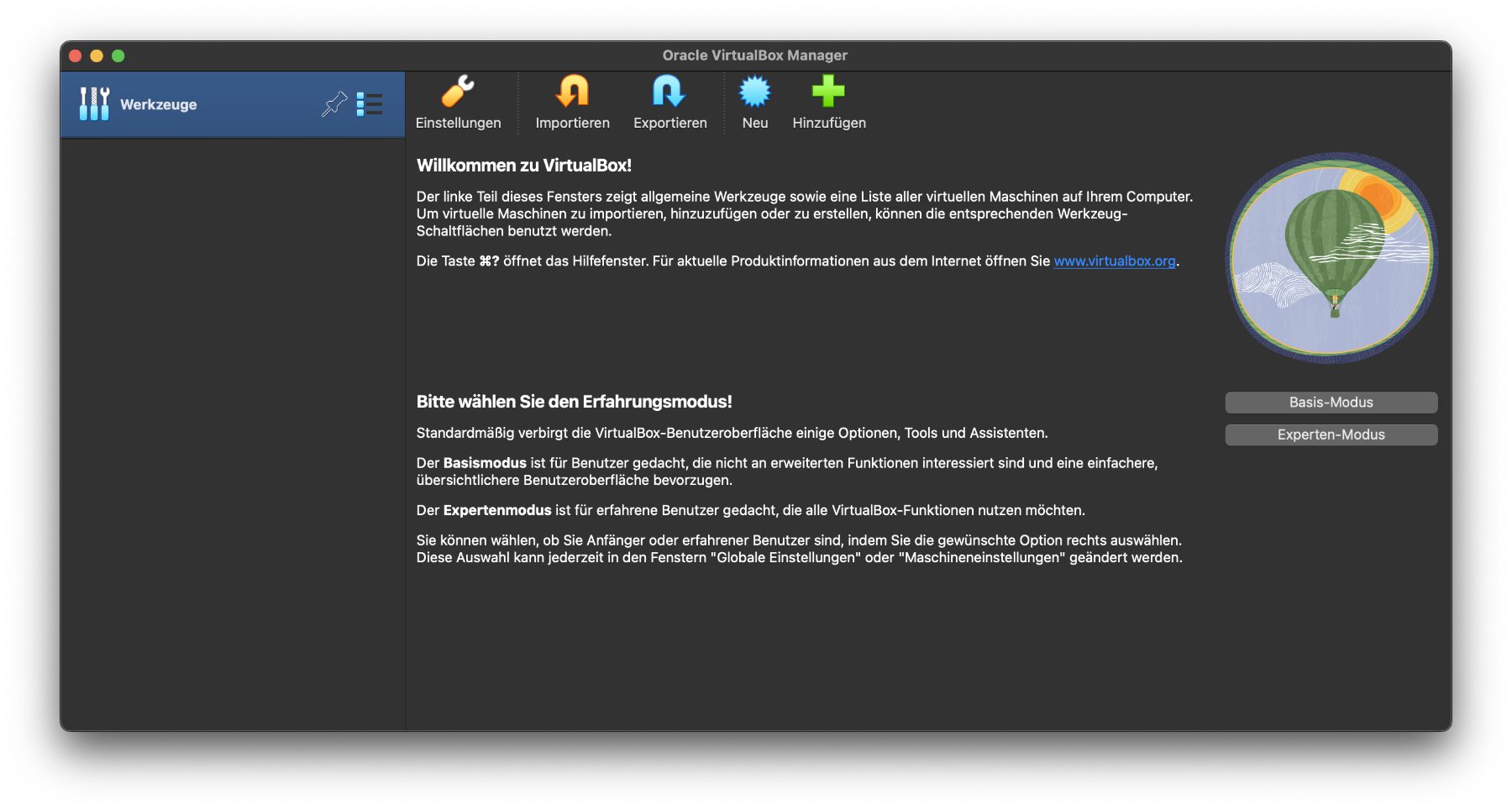
Task: Choose the Basis-Modus button
Action: [x=1331, y=403]
